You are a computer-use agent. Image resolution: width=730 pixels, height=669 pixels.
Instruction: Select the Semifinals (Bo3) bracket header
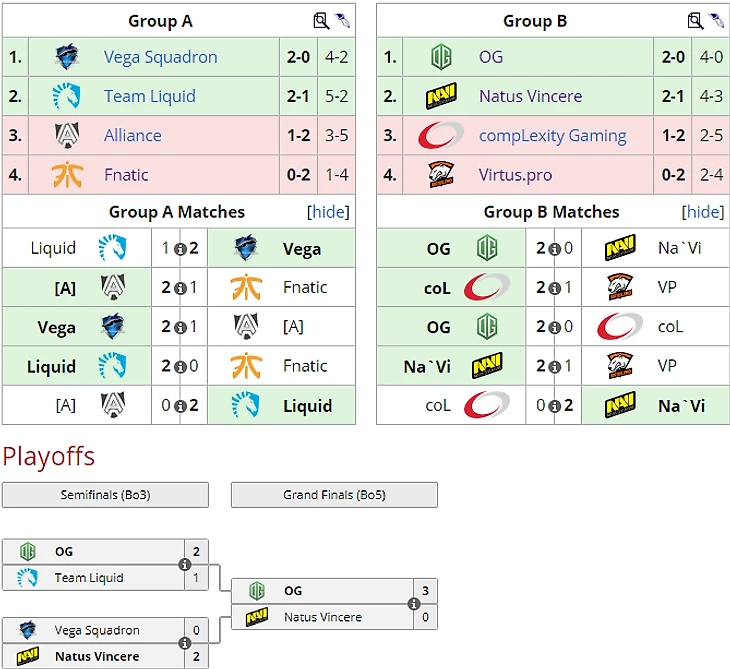click(105, 495)
